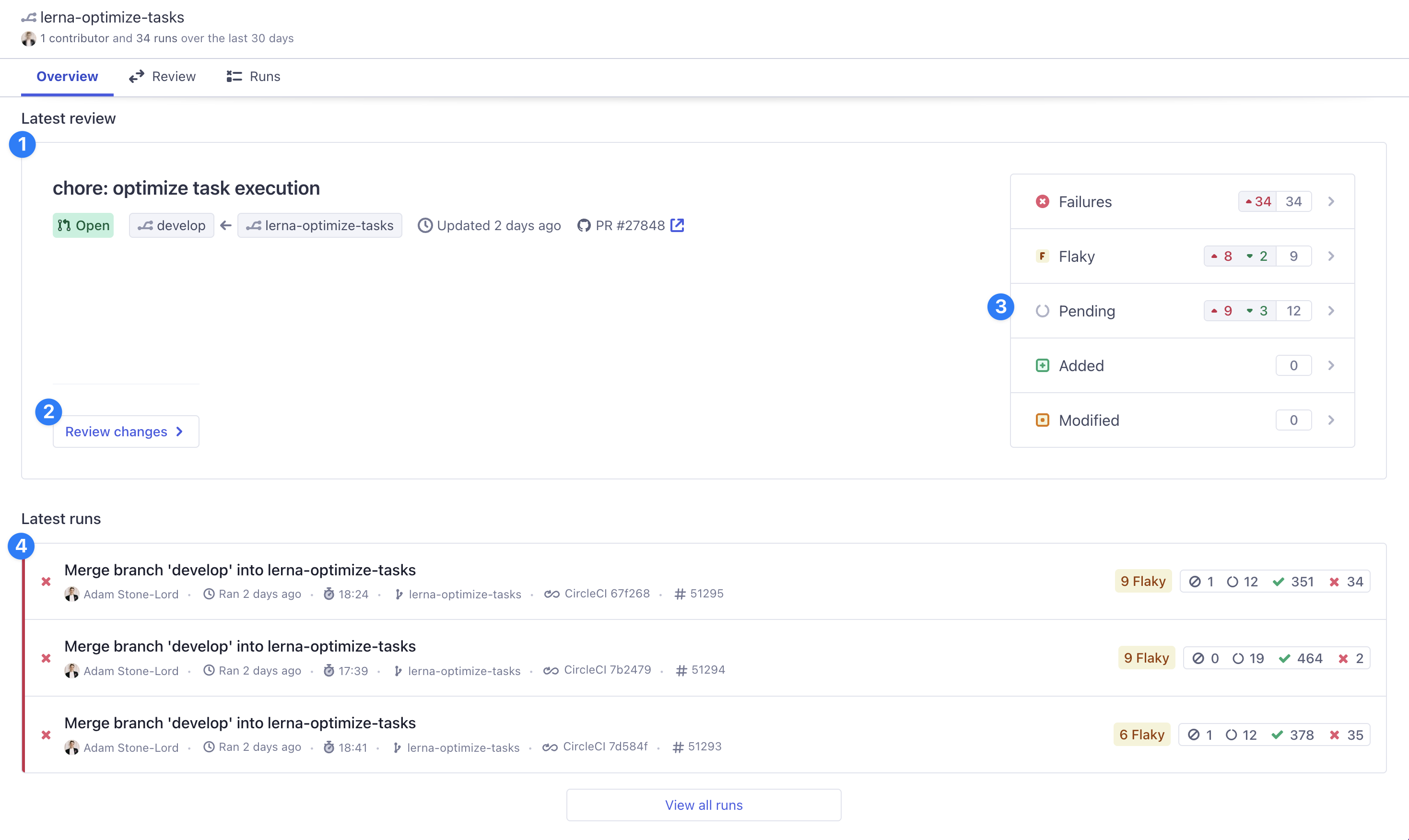Switch to the Runs tab
Viewport: 1409px width, 840px height.
253,76
